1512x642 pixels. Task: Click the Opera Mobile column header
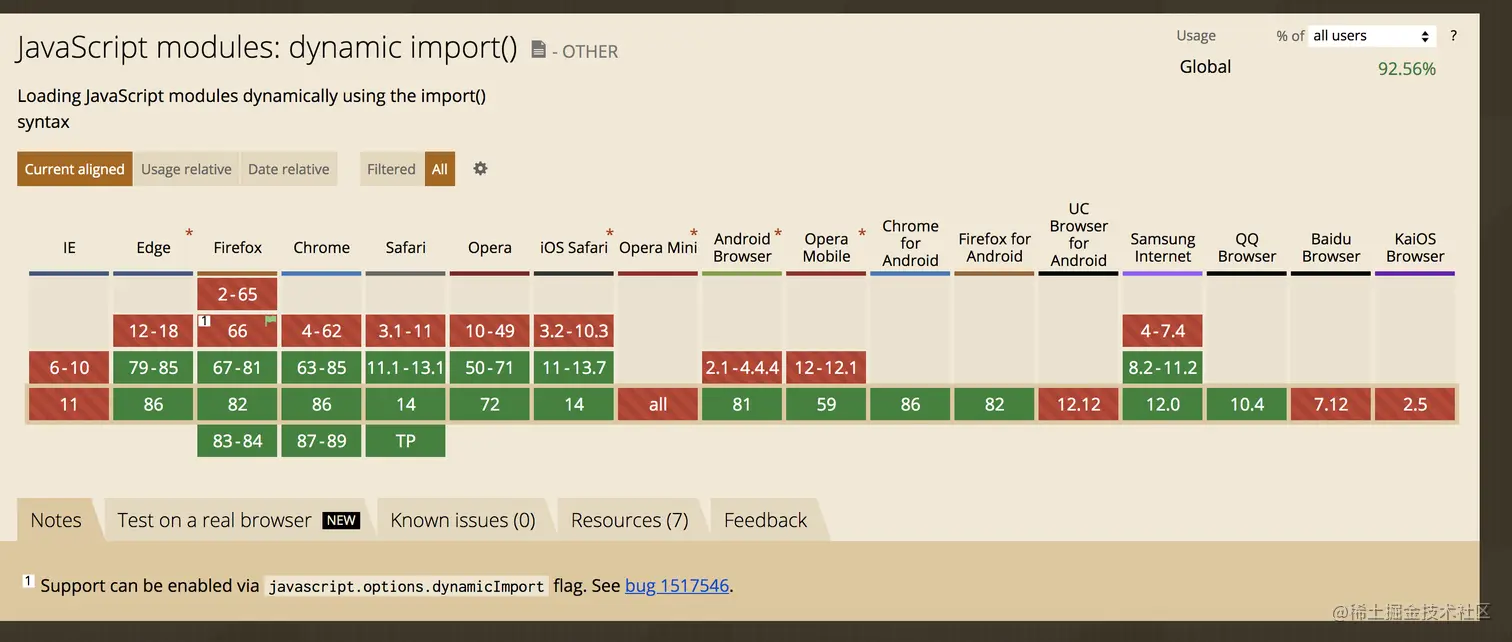(826, 248)
